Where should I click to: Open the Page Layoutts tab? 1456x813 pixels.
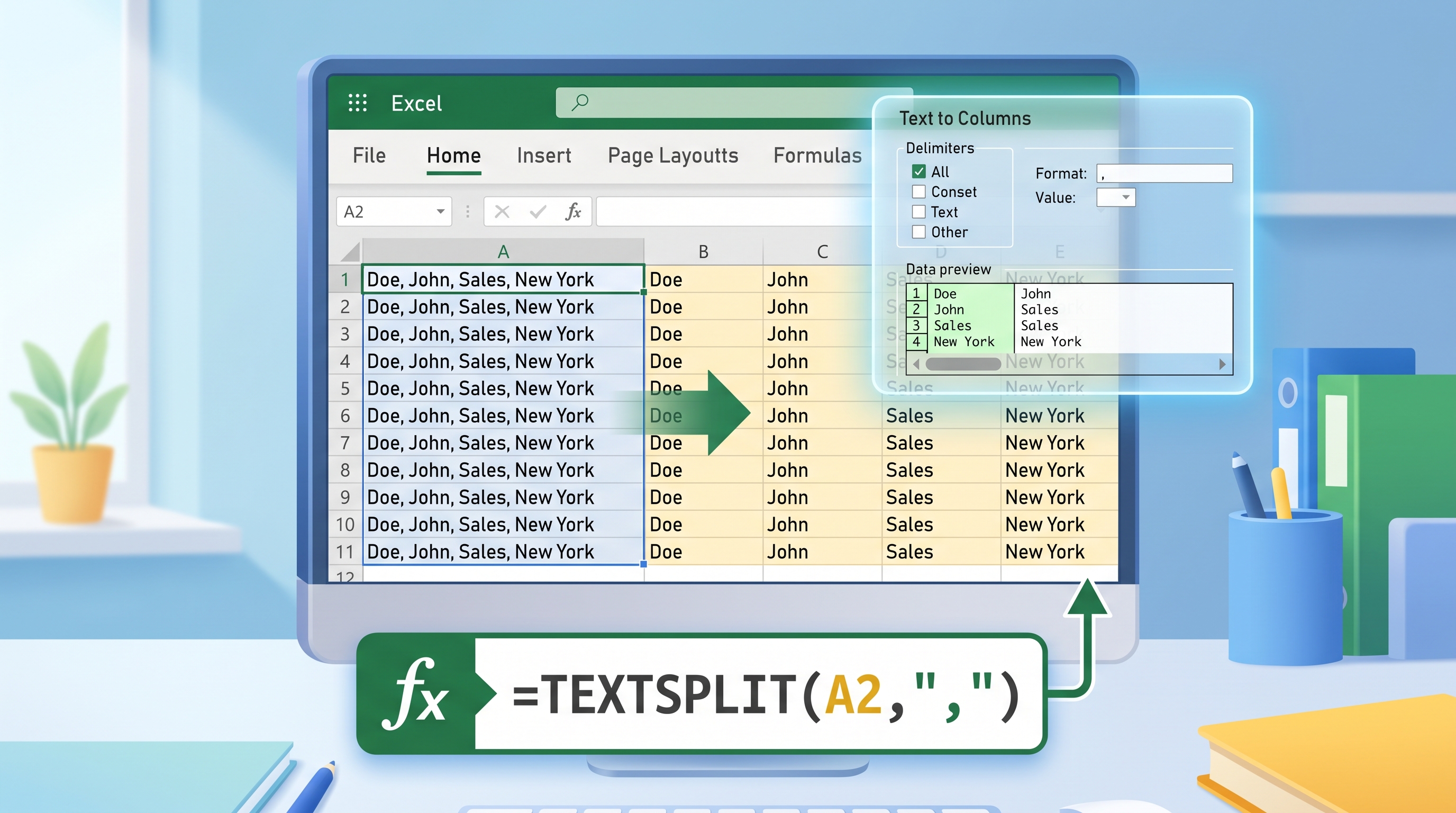click(x=673, y=156)
